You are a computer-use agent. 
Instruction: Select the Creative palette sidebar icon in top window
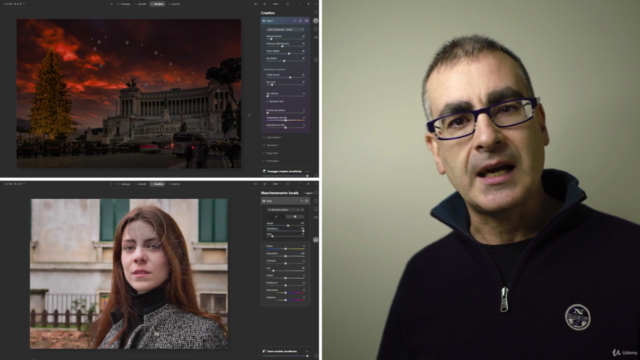(x=316, y=21)
